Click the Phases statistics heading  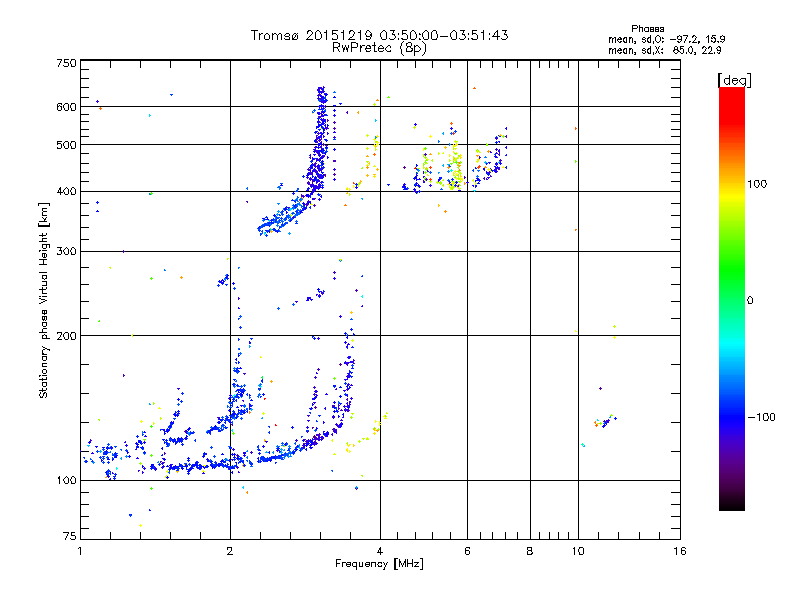[x=647, y=29]
